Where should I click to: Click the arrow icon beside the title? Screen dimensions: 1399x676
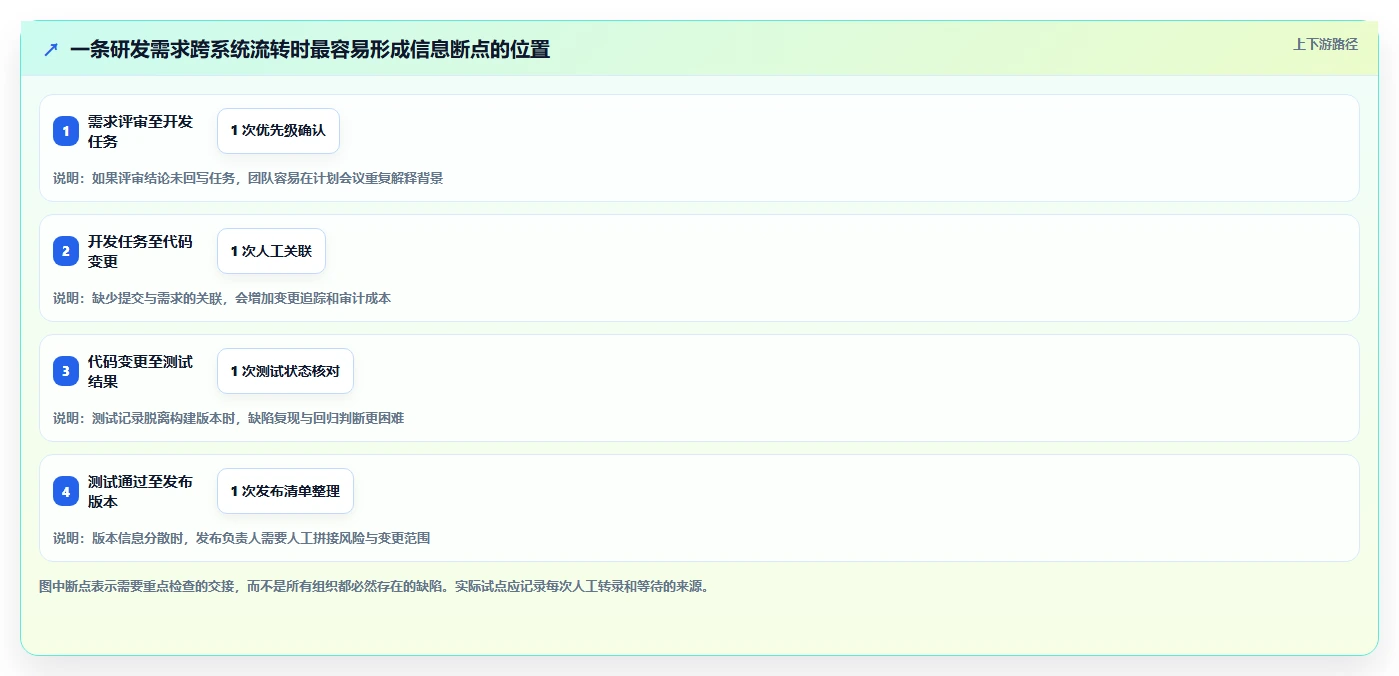[x=51, y=49]
